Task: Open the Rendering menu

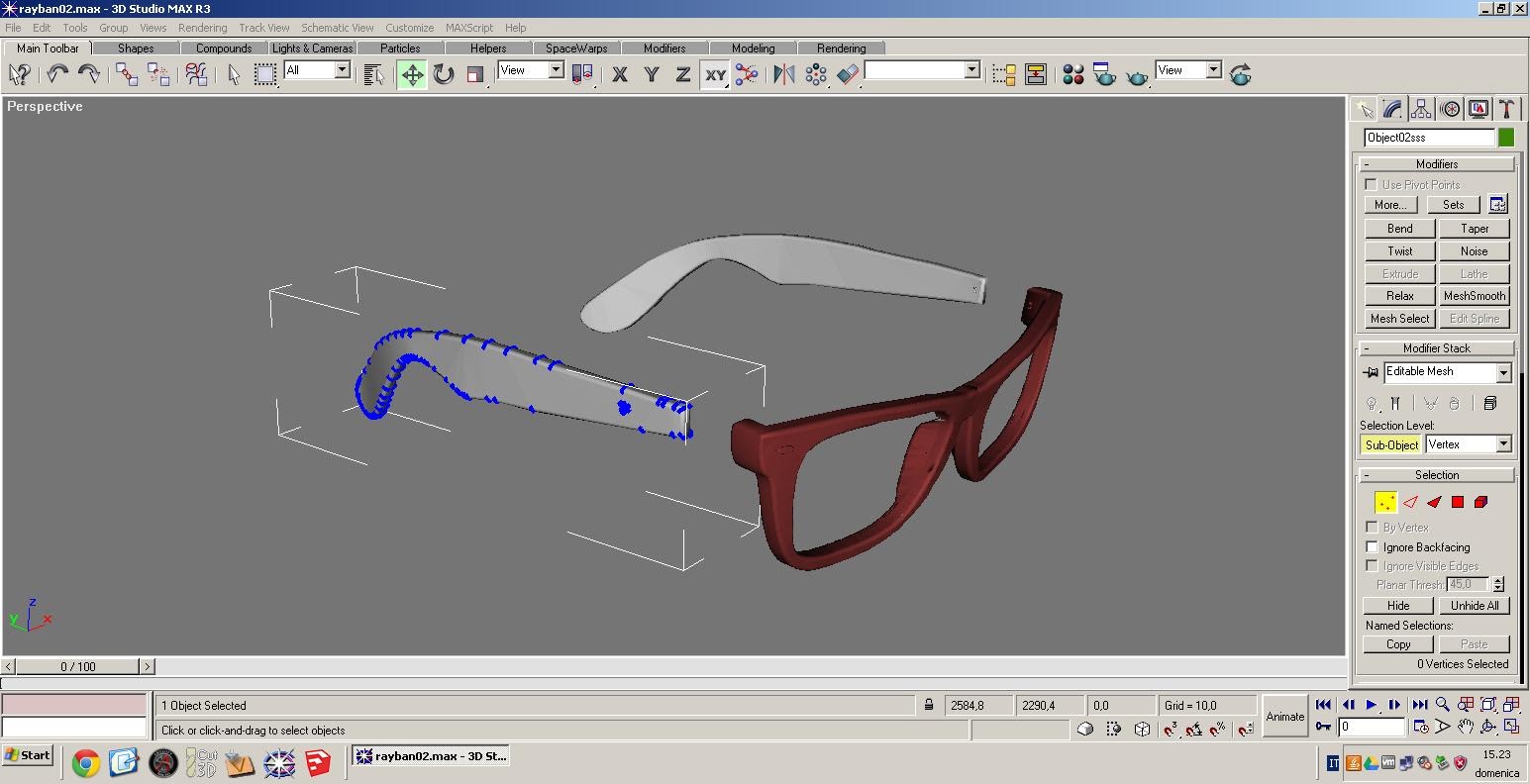Action: pyautogui.click(x=202, y=28)
